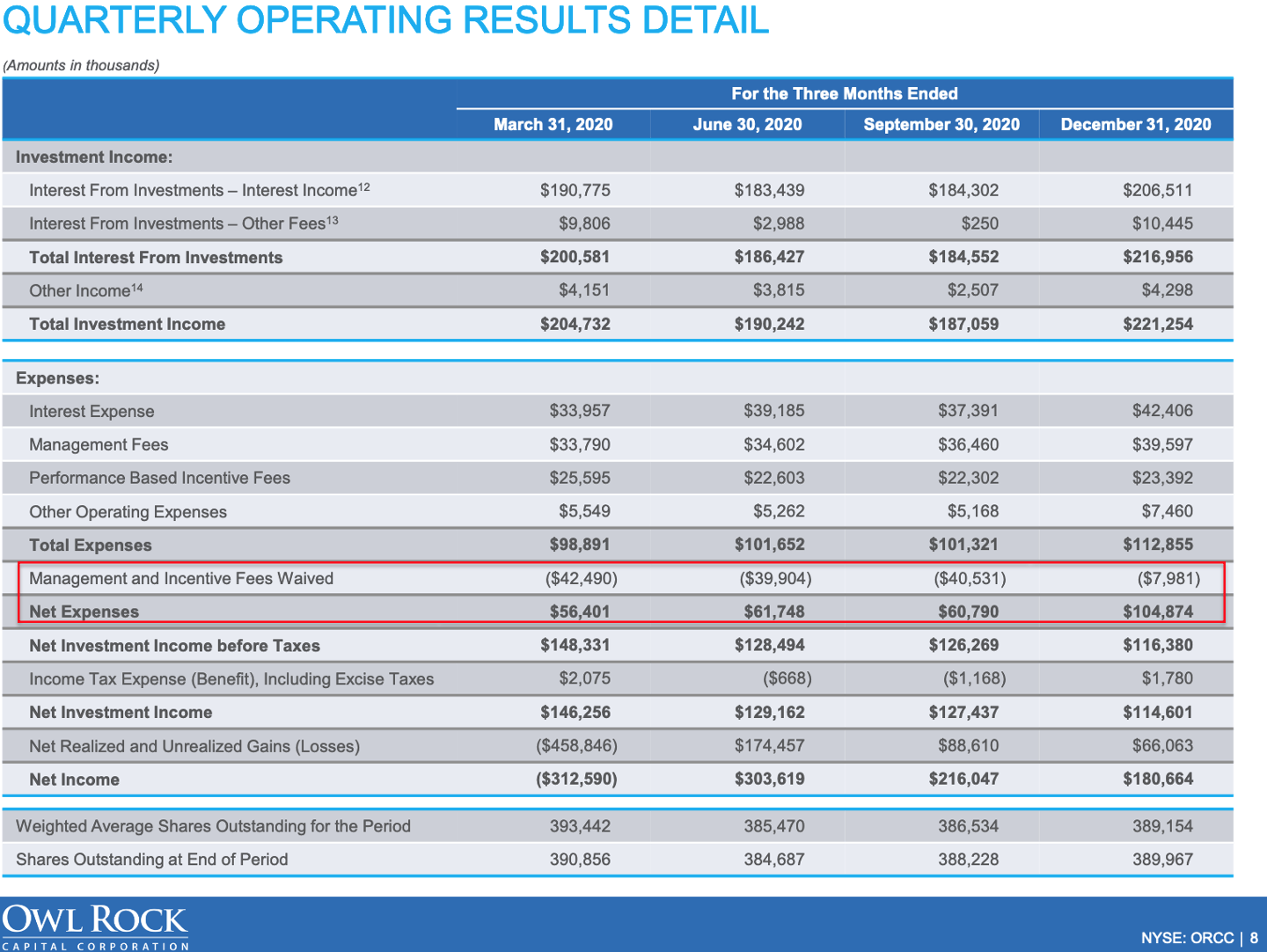The width and height of the screenshot is (1267, 952).
Task: Click the Amounts in thousands note
Action: click(x=81, y=65)
